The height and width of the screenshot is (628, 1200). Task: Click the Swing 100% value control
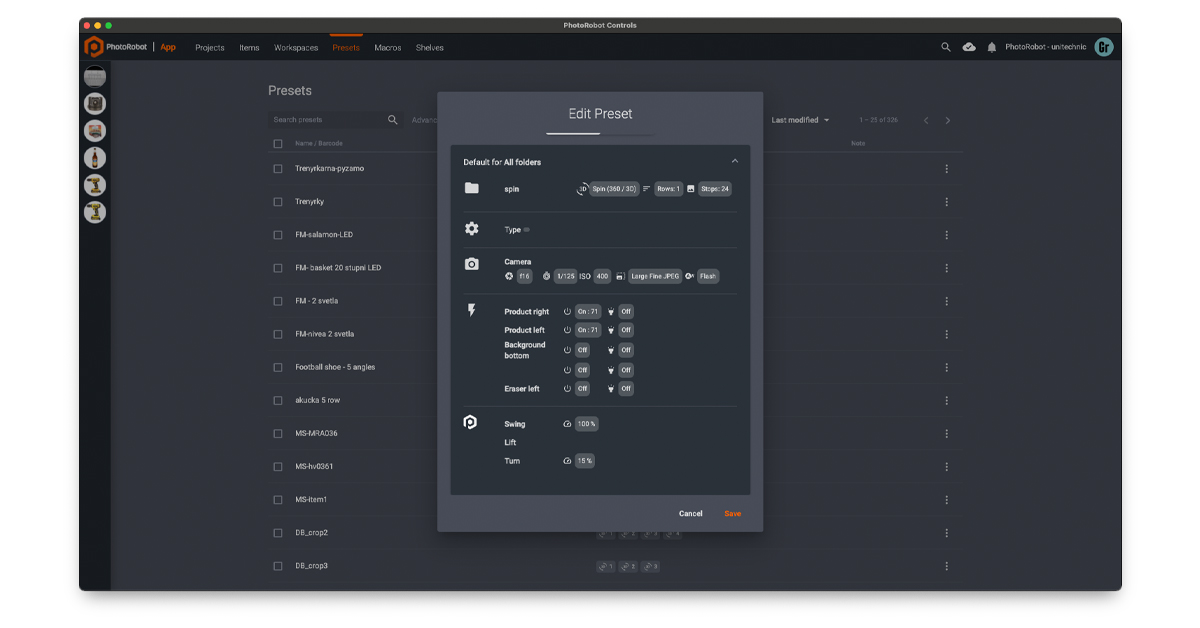click(x=587, y=423)
